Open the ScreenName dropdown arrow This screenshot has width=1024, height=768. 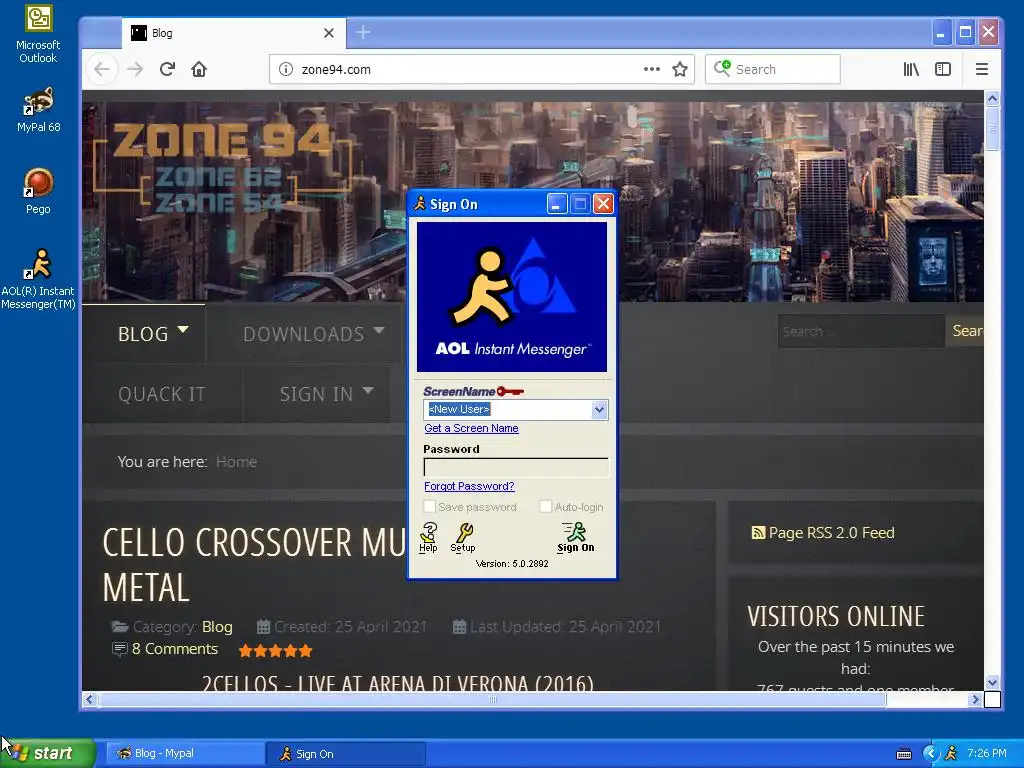(600, 410)
